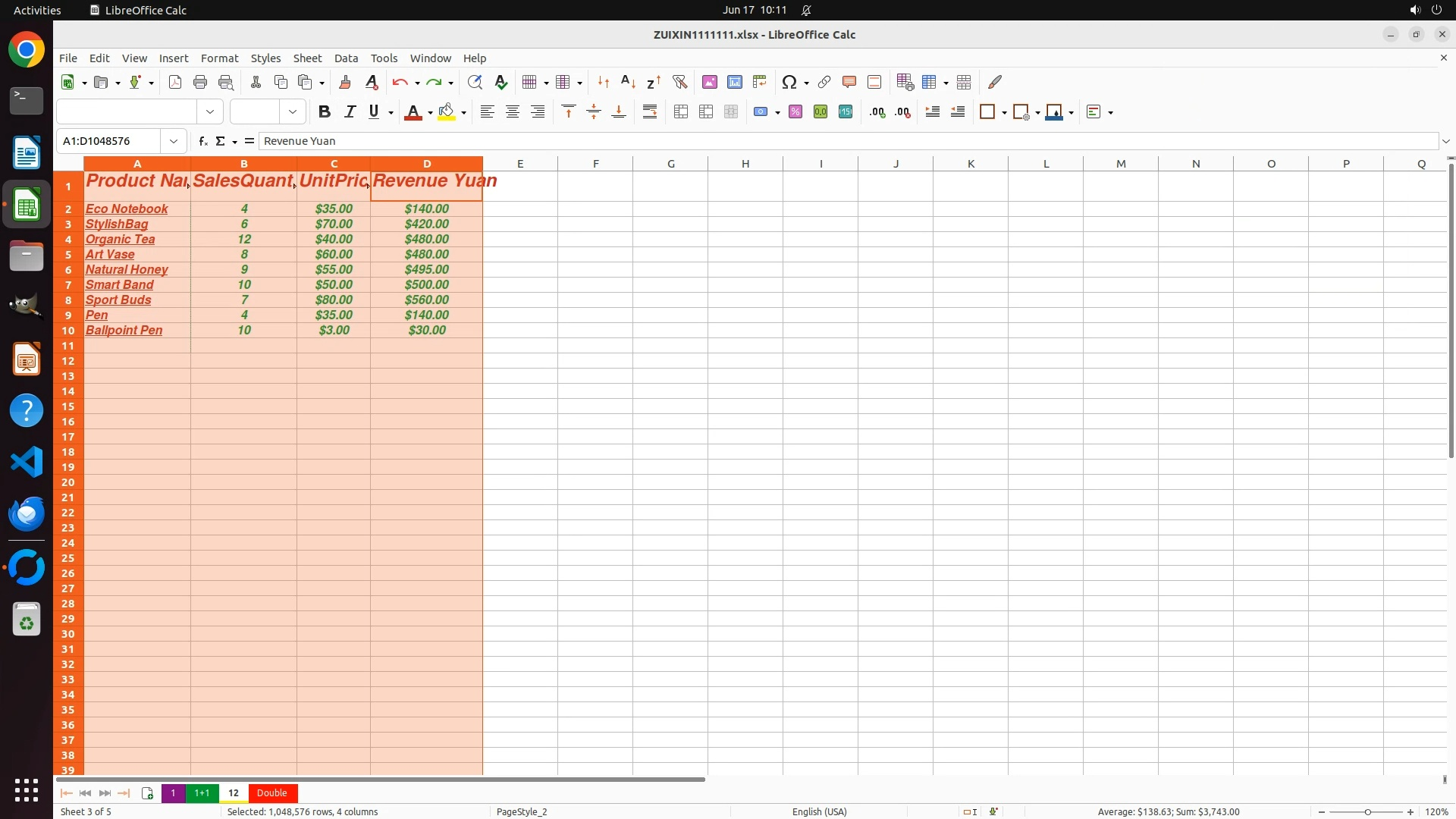
Task: Expand the Font Name dropdown
Action: 210,112
